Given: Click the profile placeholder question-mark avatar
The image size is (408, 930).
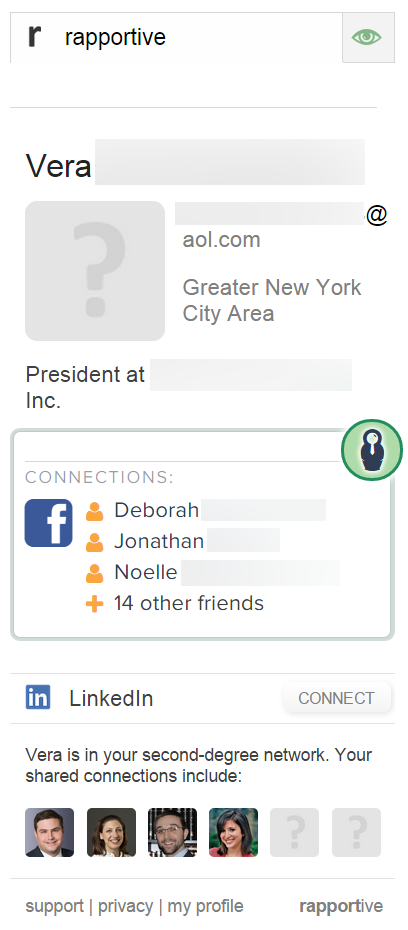Looking at the screenshot, I should click(x=95, y=271).
